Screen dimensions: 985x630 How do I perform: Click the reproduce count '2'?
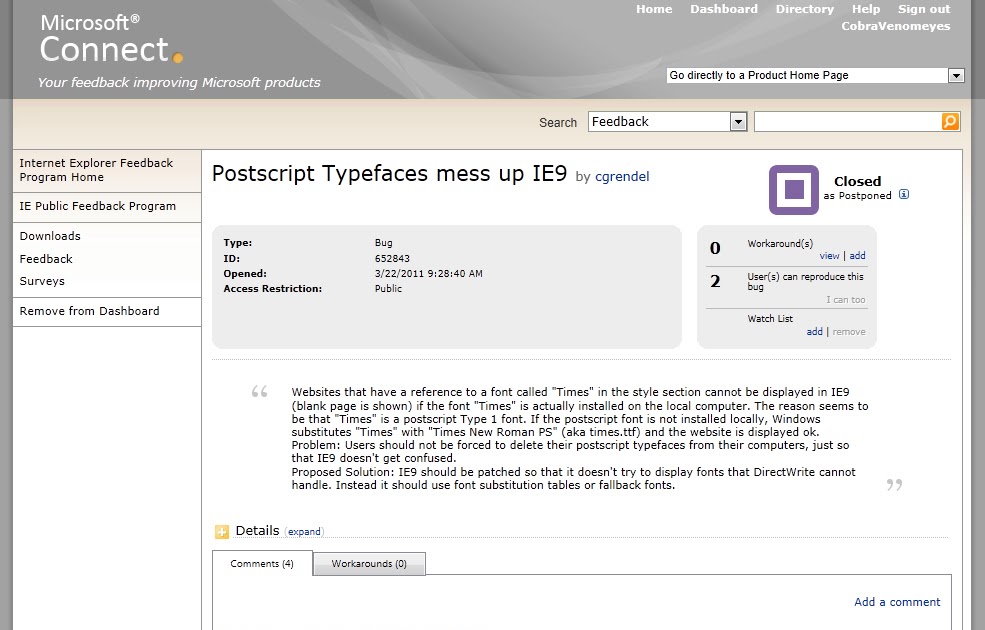pyautogui.click(x=715, y=281)
